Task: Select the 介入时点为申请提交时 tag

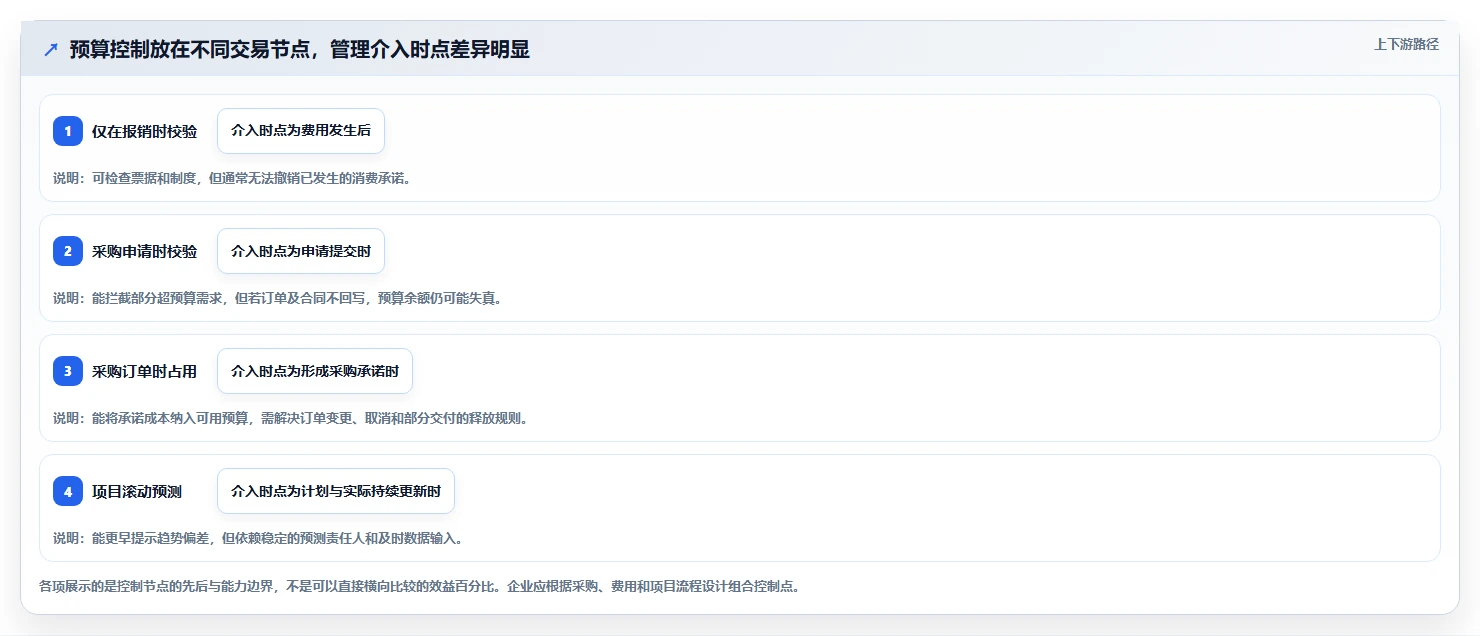Action: coord(301,251)
